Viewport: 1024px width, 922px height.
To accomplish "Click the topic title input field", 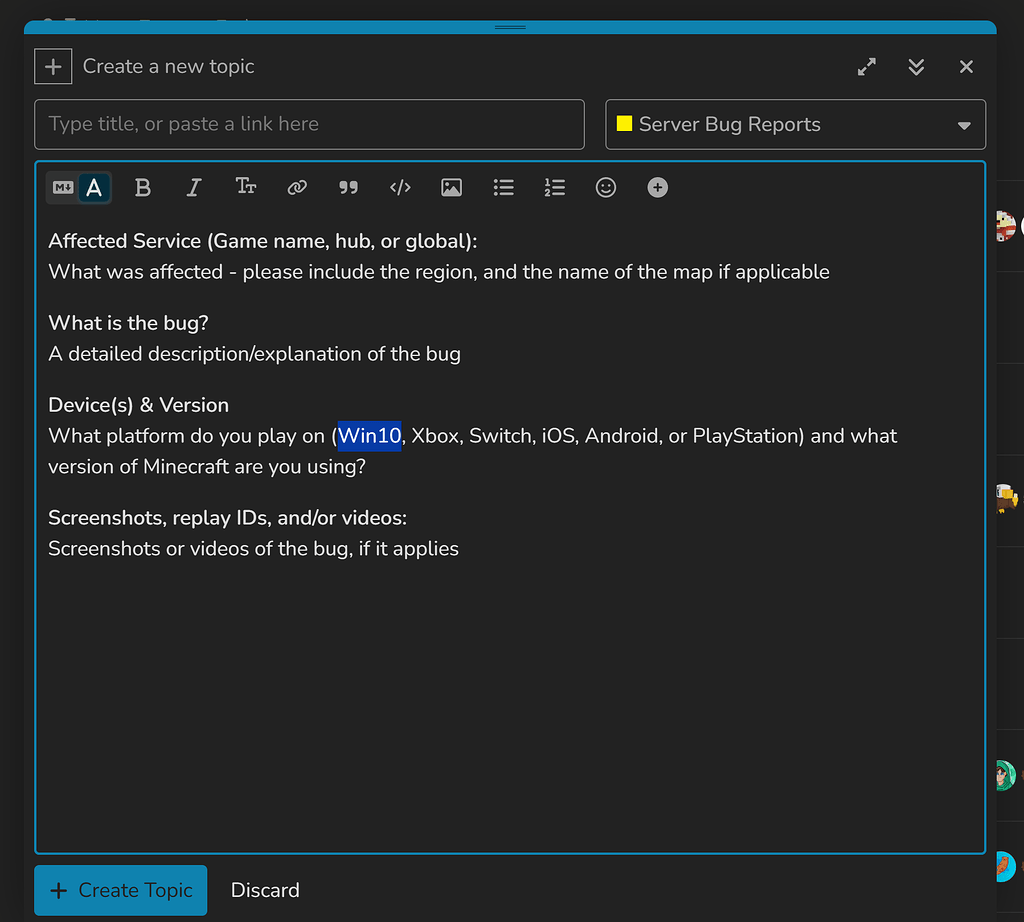I will [x=309, y=124].
